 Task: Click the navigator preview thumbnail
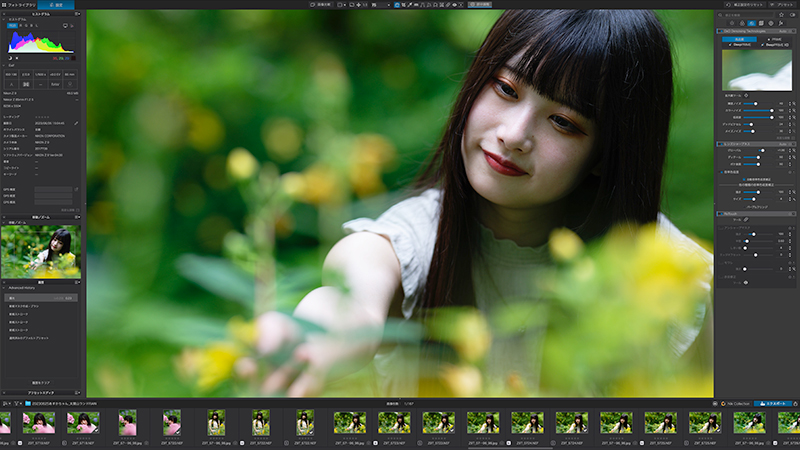41,252
